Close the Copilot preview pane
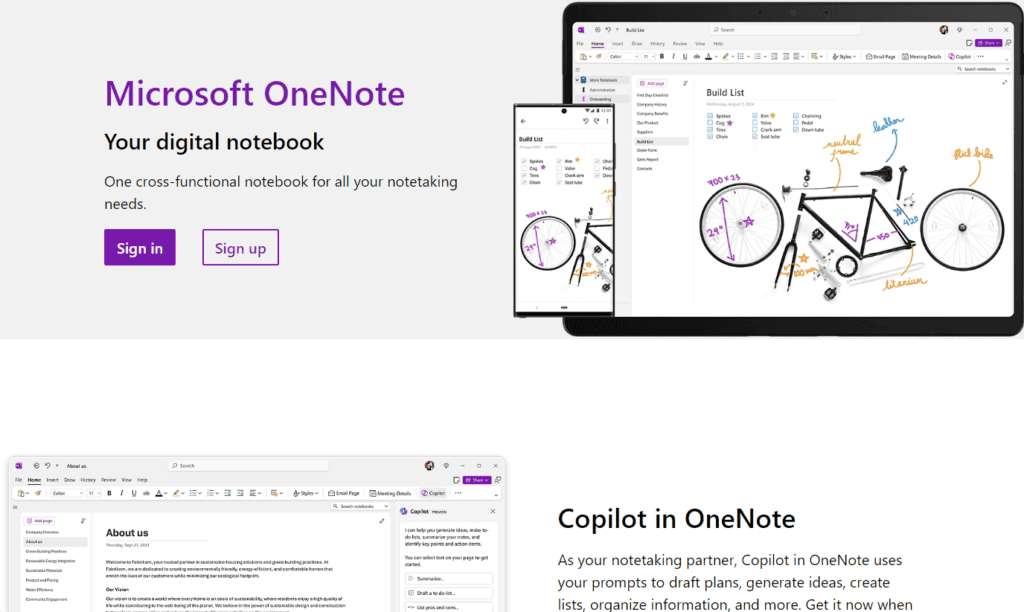The height and width of the screenshot is (612, 1024). [492, 511]
